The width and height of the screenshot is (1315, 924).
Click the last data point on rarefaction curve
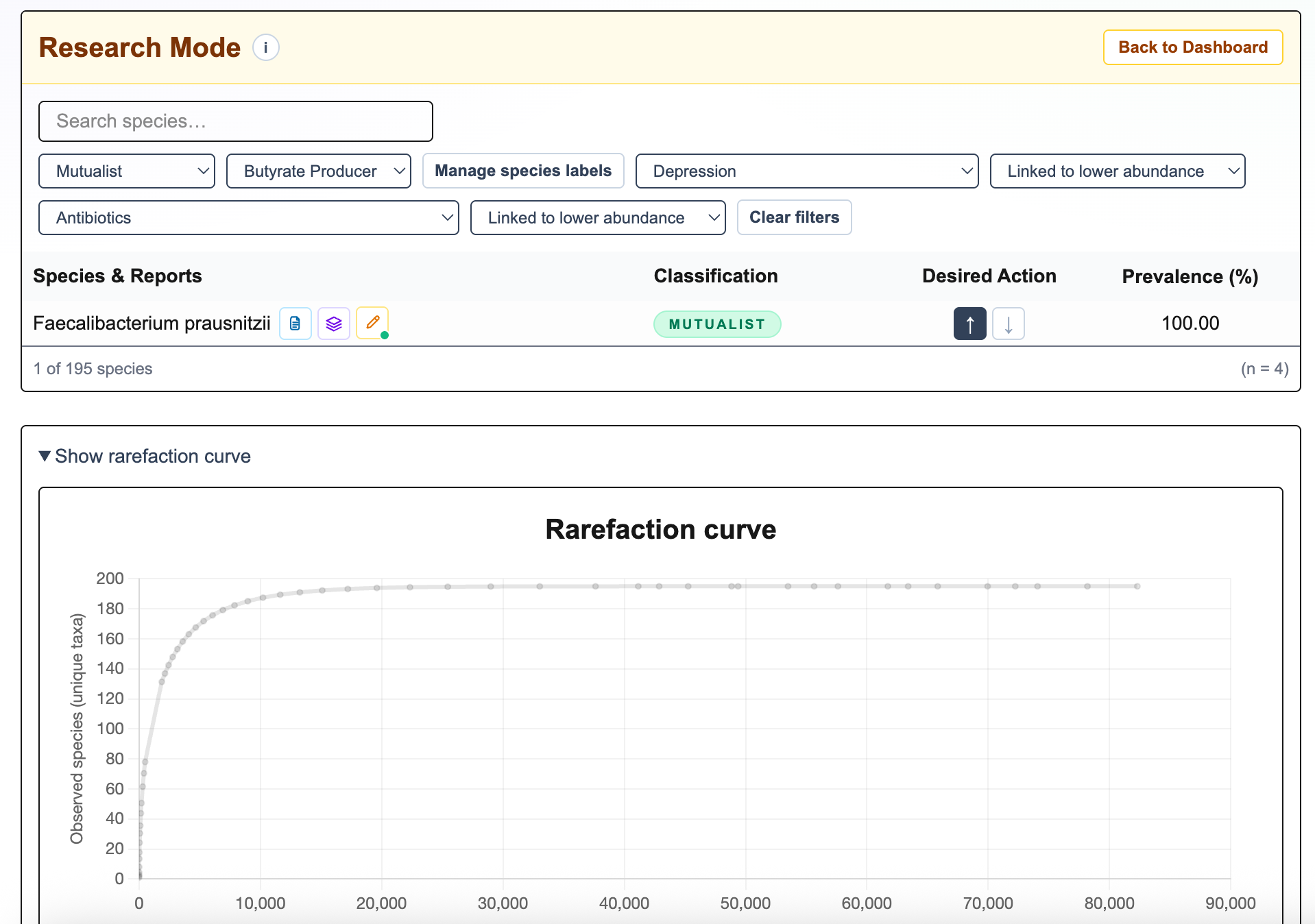1137,586
